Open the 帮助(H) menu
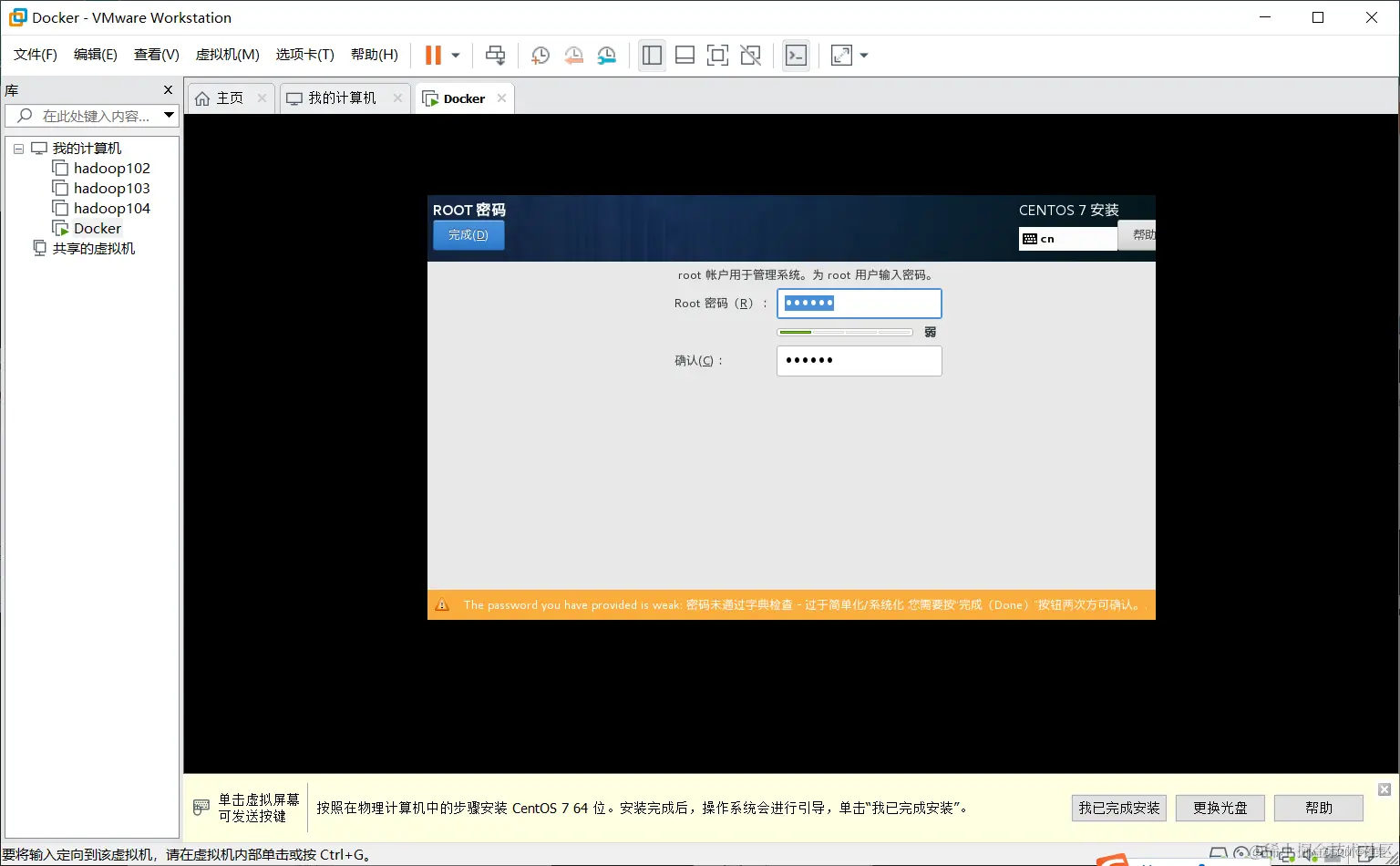Image resolution: width=1400 pixels, height=866 pixels. (x=375, y=55)
